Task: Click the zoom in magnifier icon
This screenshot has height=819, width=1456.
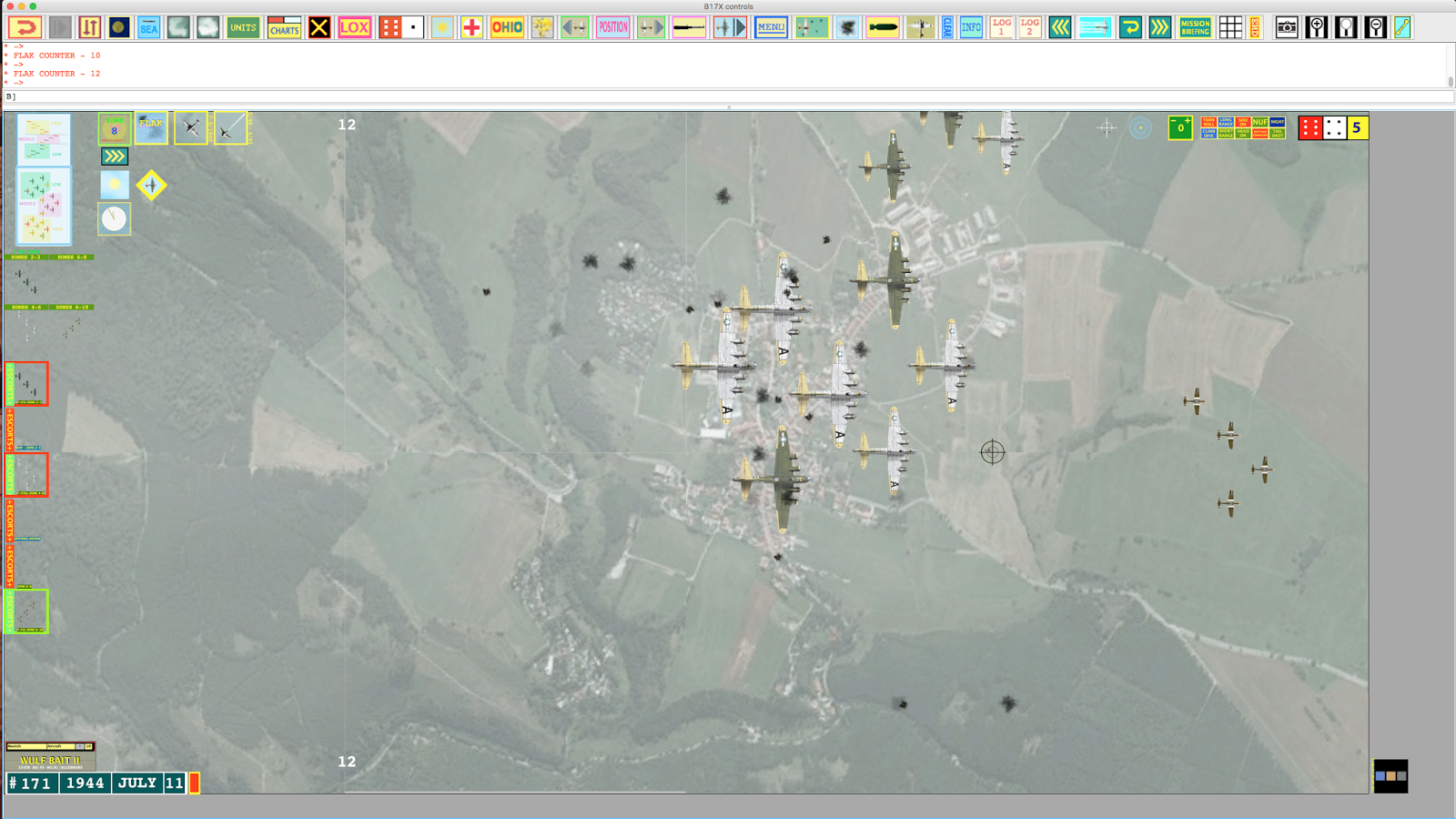Action: [x=1316, y=27]
